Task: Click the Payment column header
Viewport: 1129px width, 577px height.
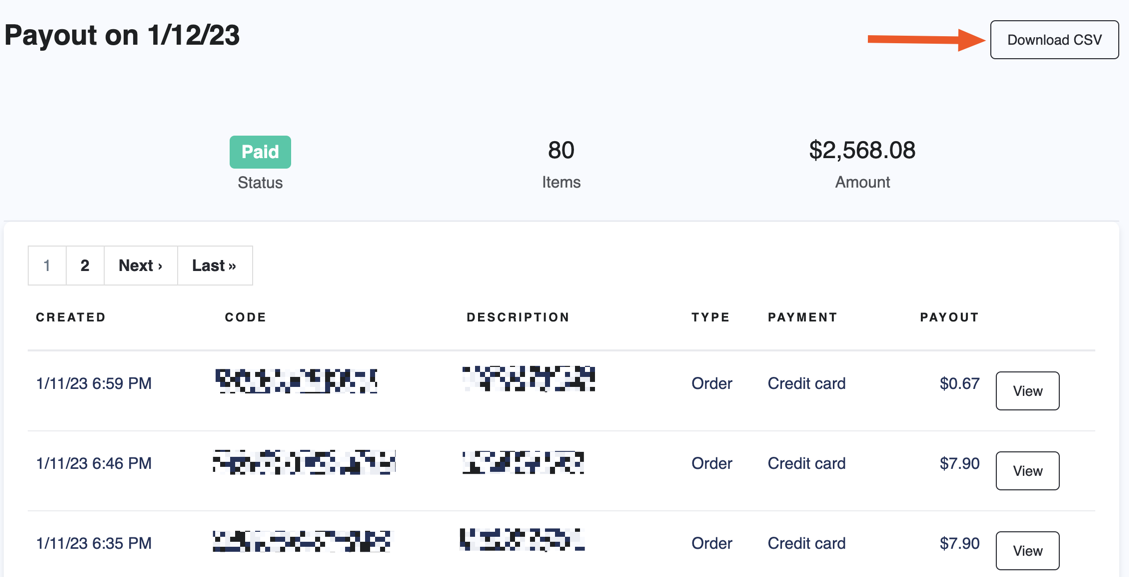Action: tap(802, 318)
